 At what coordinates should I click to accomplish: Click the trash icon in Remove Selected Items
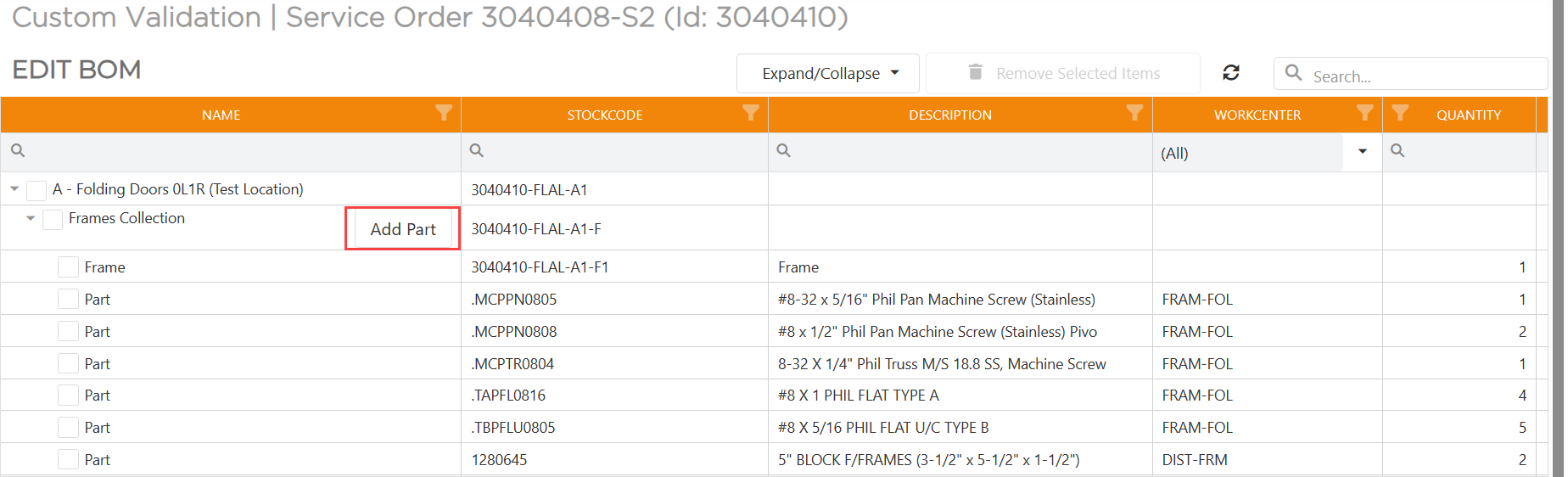click(976, 72)
